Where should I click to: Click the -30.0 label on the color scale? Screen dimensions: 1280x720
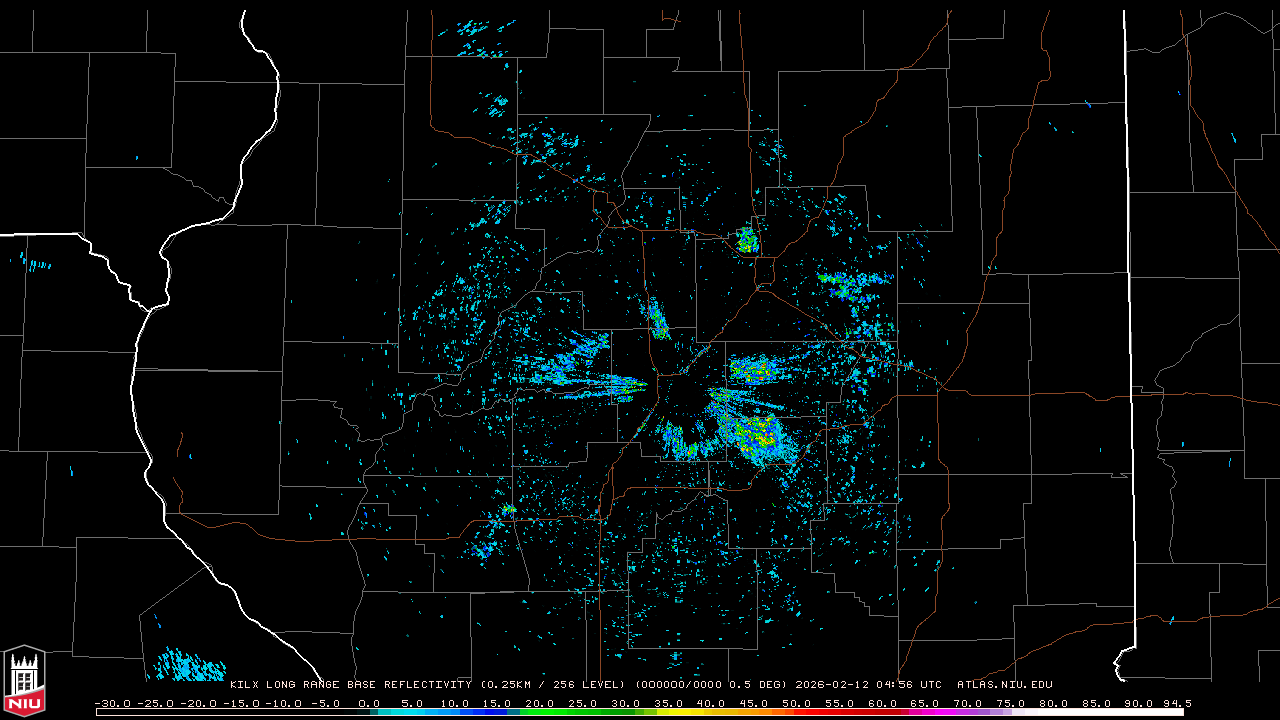112,703
